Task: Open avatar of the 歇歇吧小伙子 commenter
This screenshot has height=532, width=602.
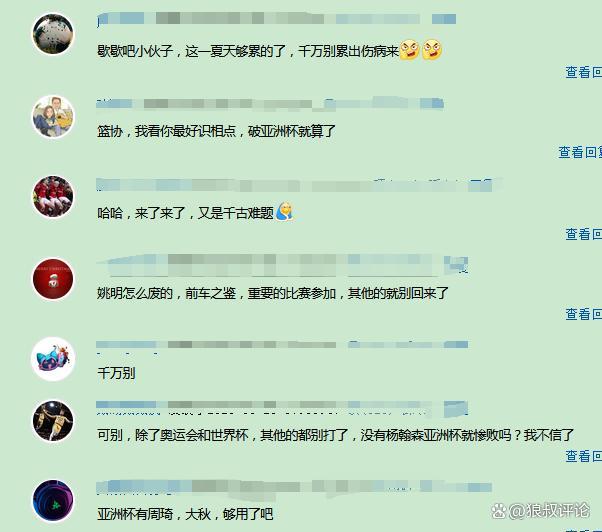Action: 53,34
